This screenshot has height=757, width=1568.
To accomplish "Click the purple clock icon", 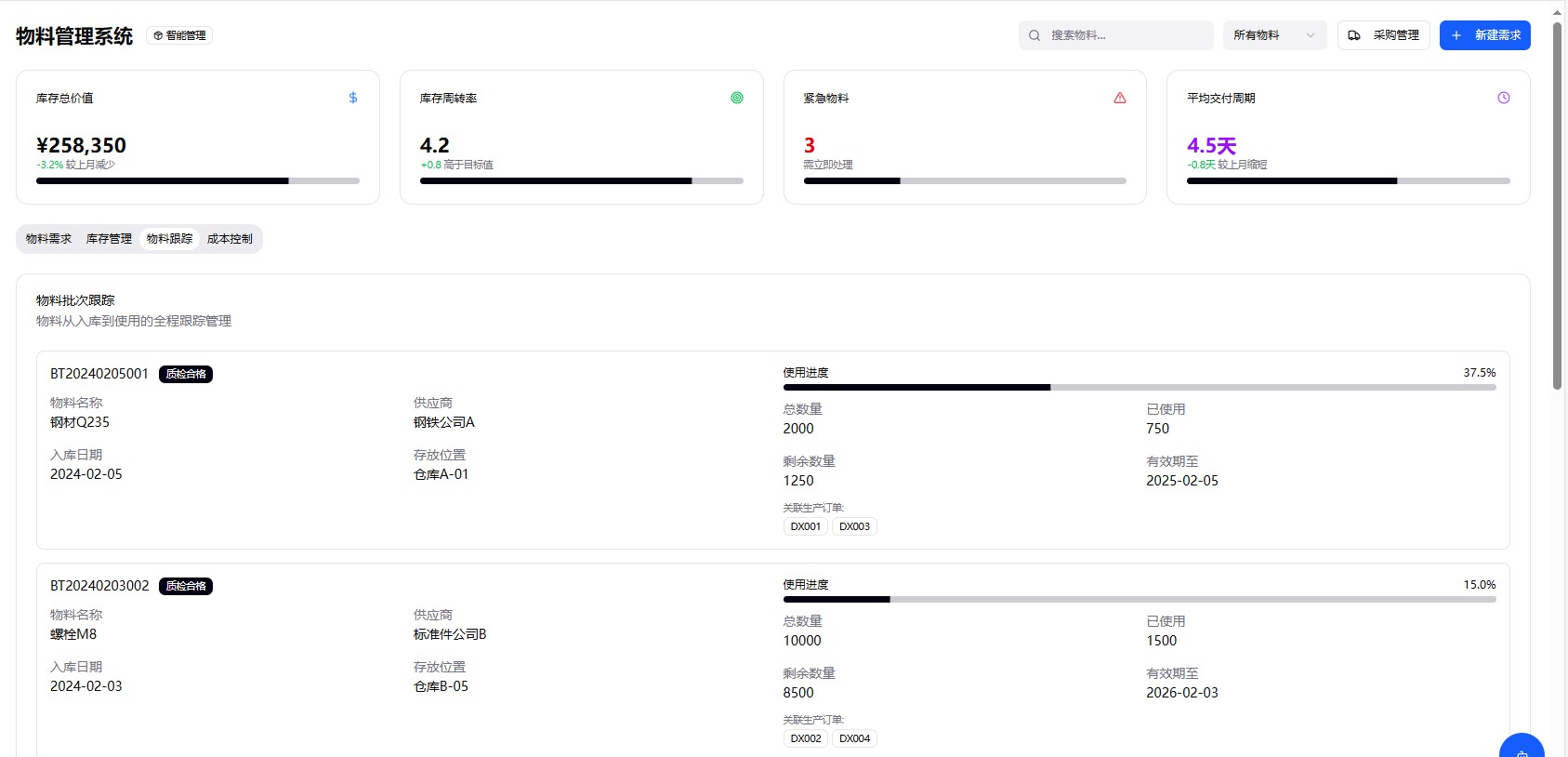I will point(1504,98).
